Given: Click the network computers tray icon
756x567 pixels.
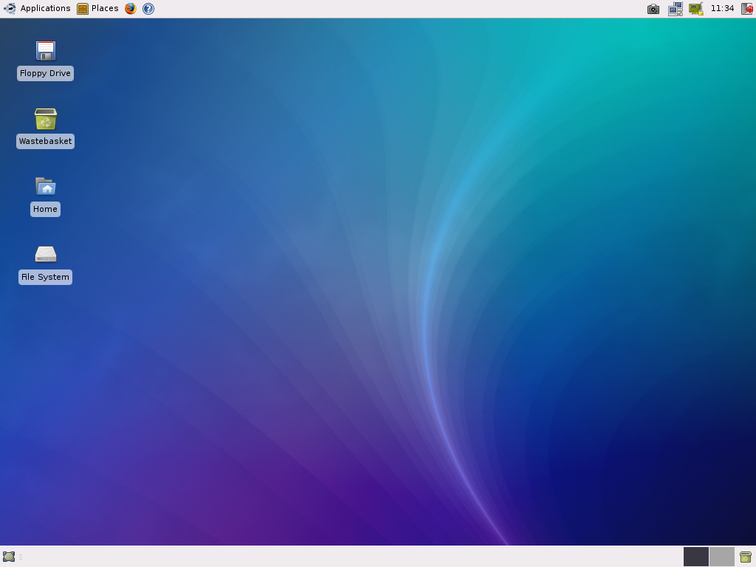Looking at the screenshot, I should coord(675,9).
